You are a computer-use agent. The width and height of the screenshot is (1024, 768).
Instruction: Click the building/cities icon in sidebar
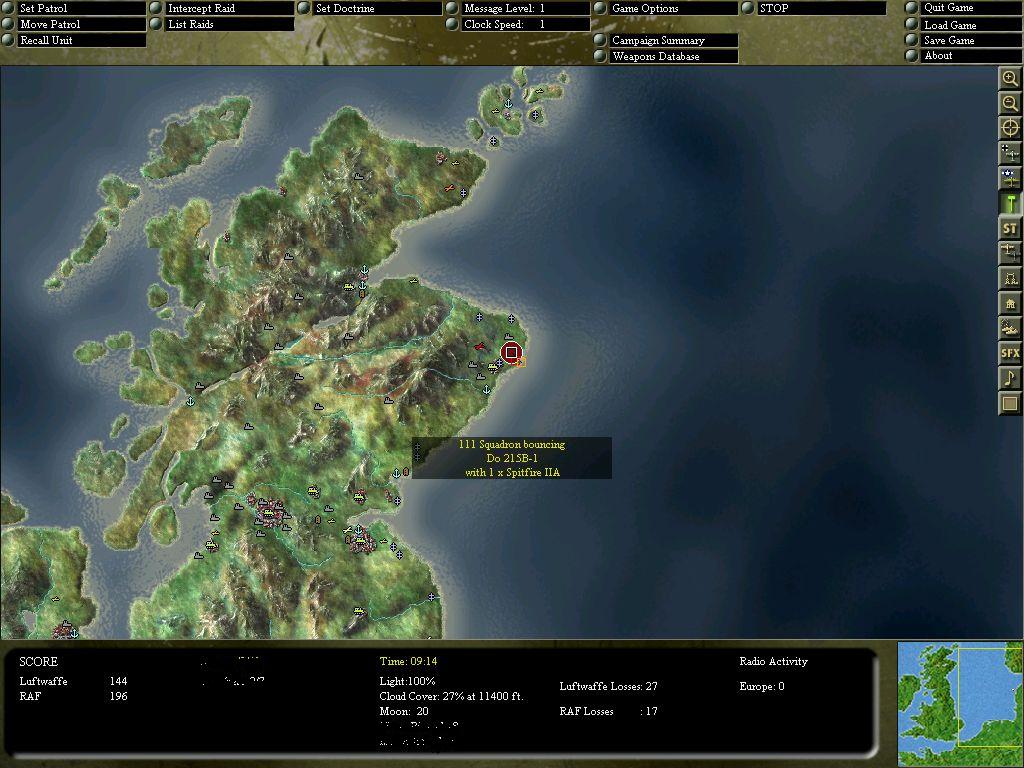pyautogui.click(x=1010, y=303)
